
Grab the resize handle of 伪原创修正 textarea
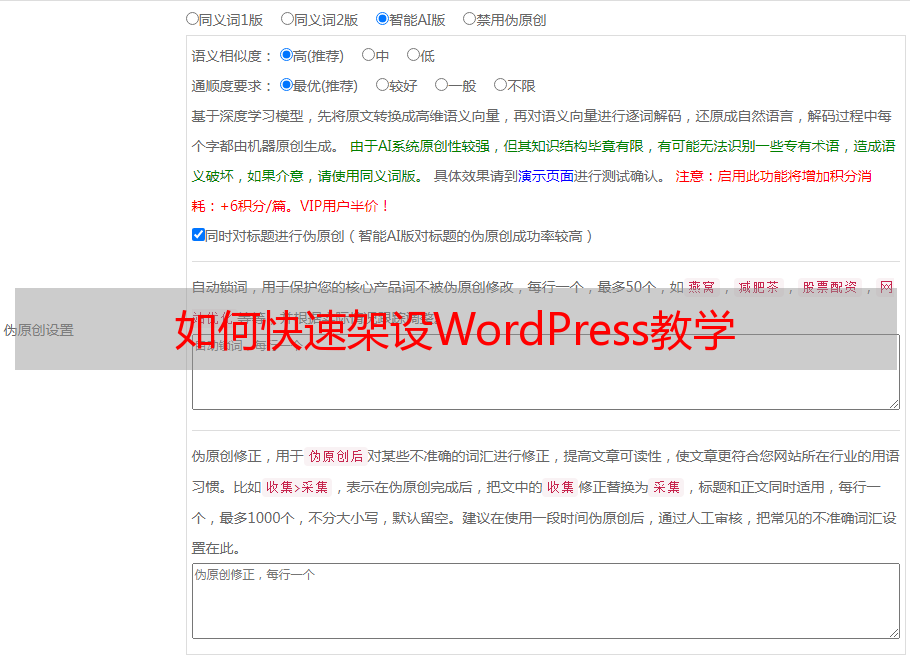point(894,632)
